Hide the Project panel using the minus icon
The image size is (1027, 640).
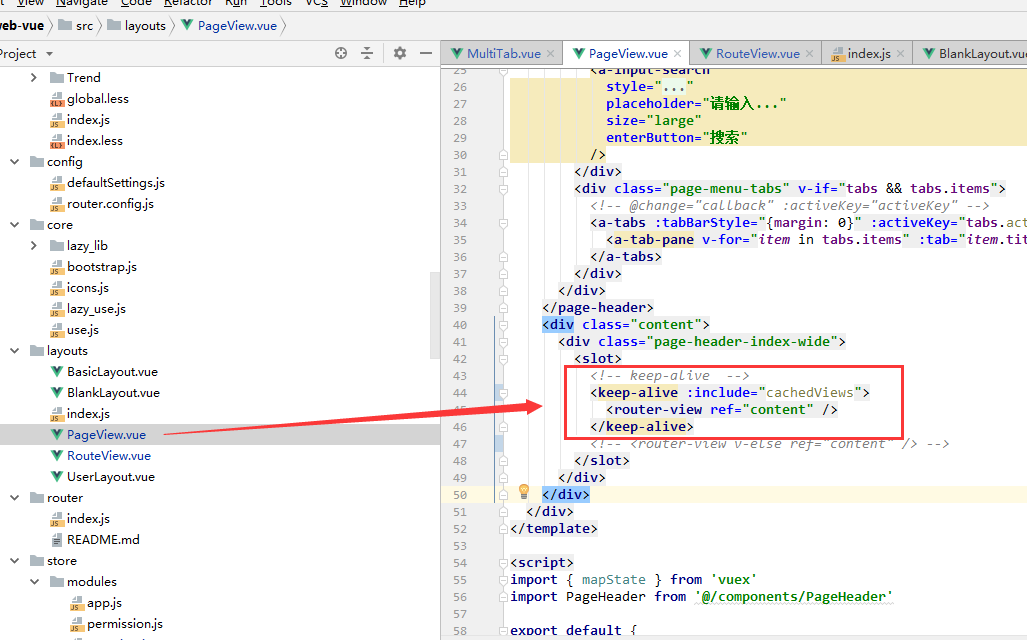pyautogui.click(x=426, y=52)
